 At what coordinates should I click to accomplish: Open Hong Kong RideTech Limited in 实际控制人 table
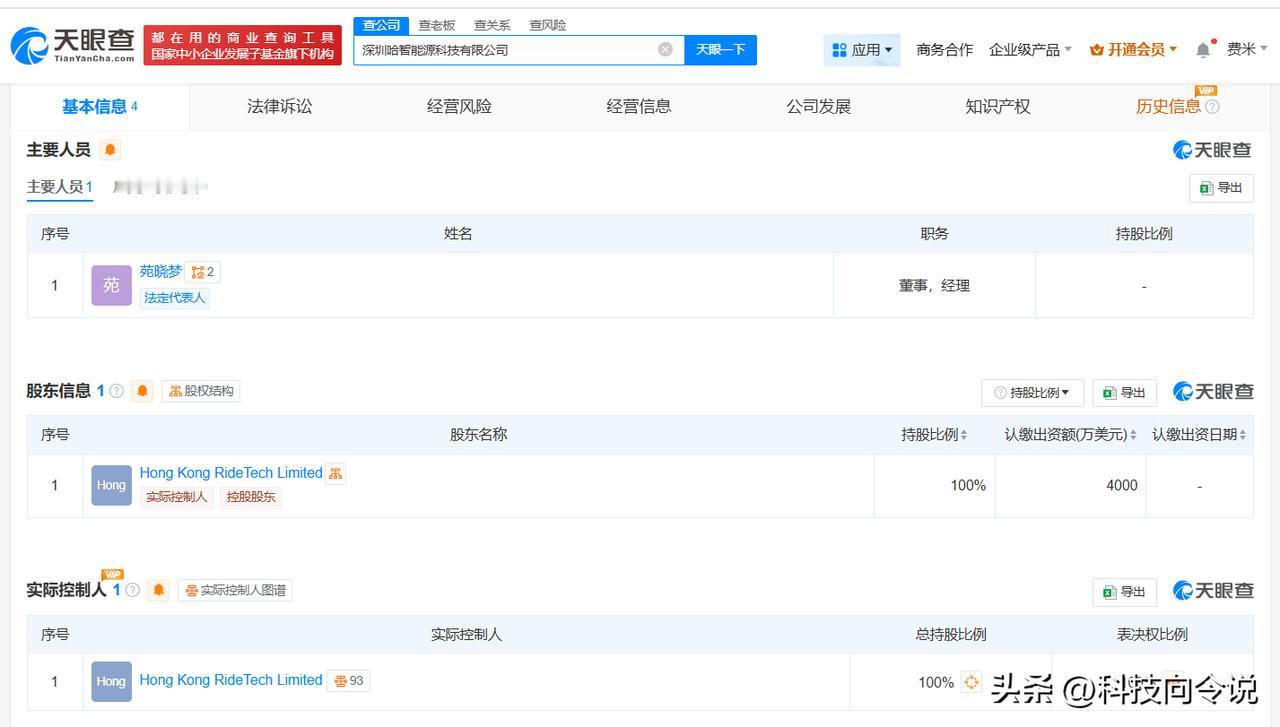coord(231,680)
